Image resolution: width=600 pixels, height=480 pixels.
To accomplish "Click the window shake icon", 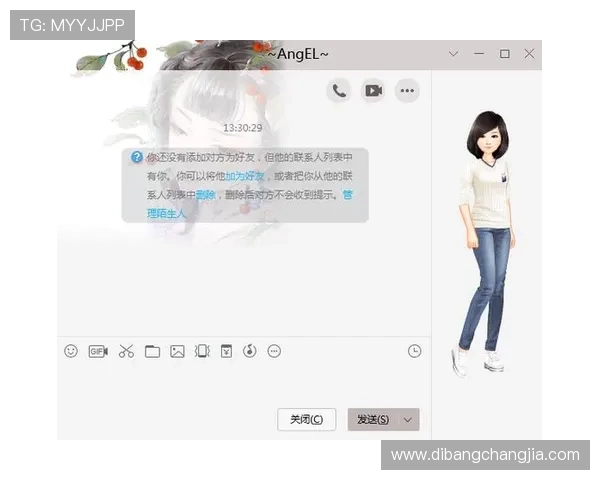I will tap(202, 351).
